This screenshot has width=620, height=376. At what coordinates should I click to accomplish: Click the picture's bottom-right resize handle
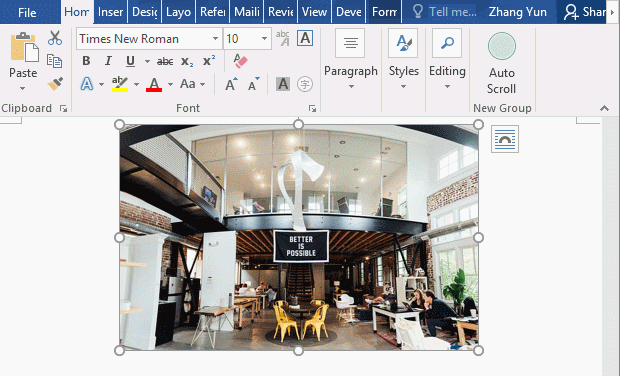(478, 350)
